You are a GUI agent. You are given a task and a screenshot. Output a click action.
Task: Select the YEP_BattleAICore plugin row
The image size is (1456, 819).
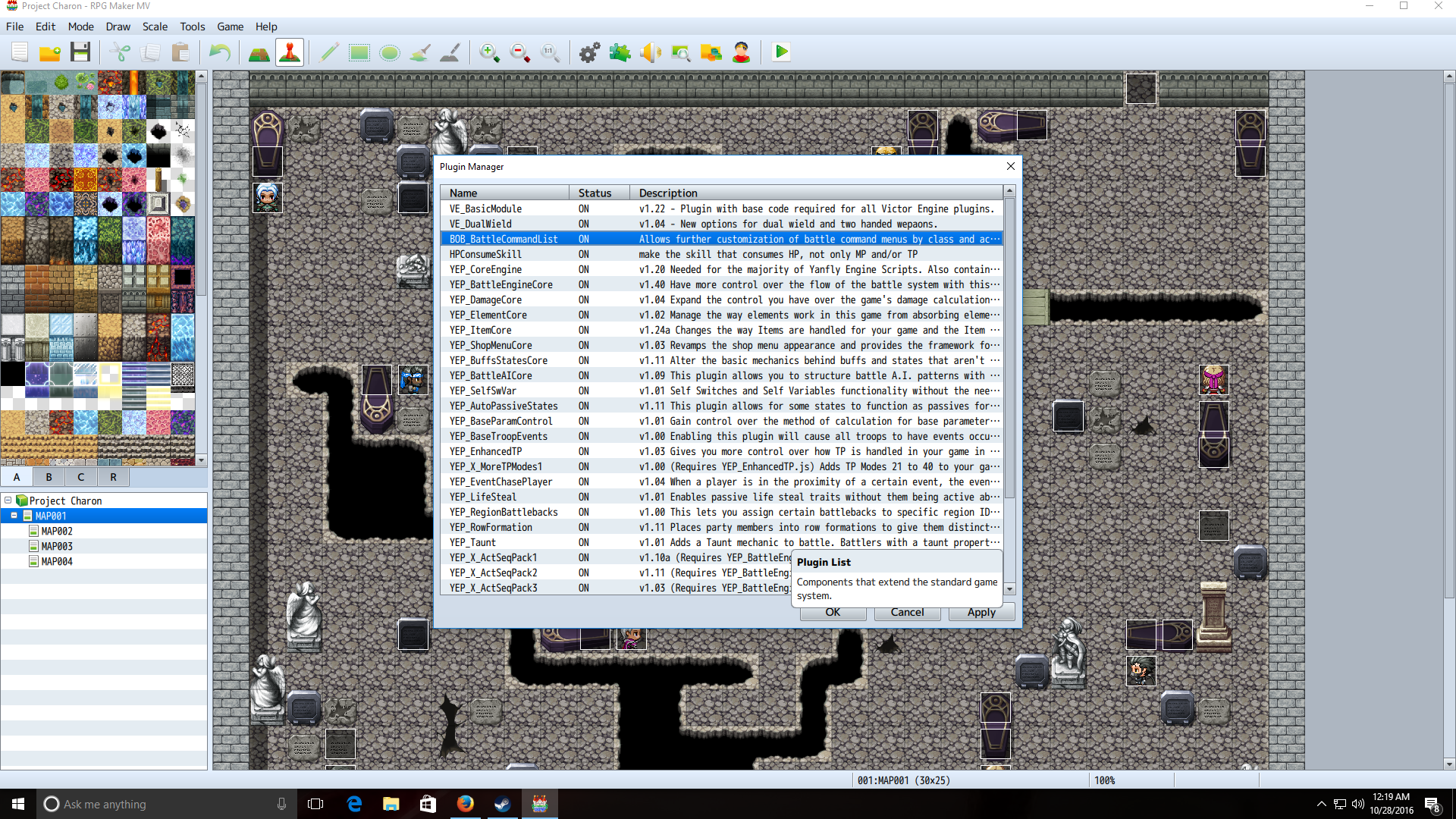coord(722,375)
